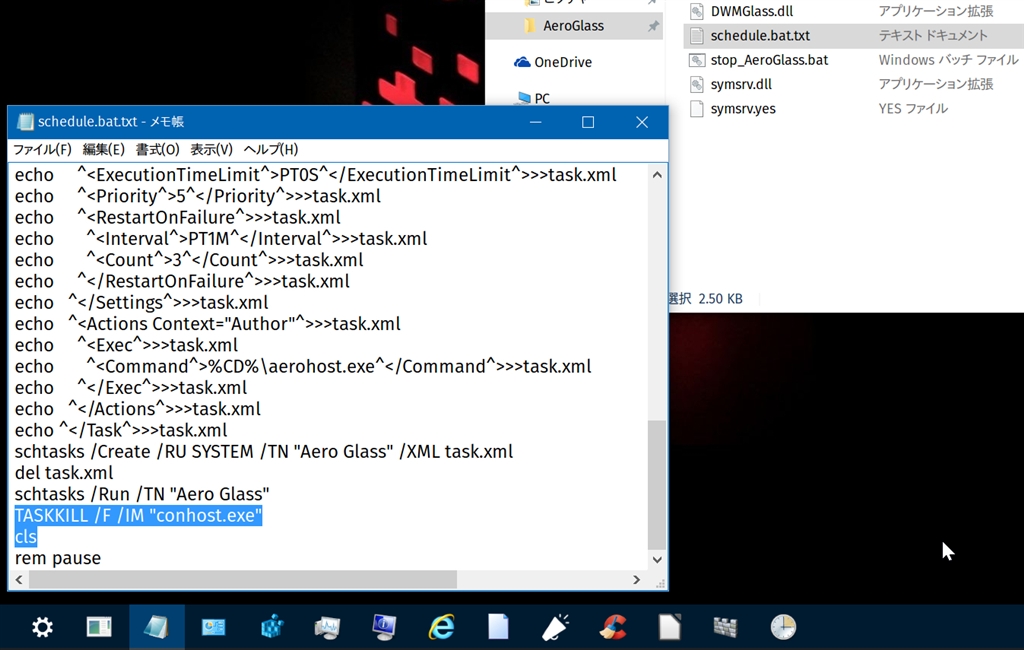
Task: Launch Internet Explorer from taskbar
Action: pos(441,628)
